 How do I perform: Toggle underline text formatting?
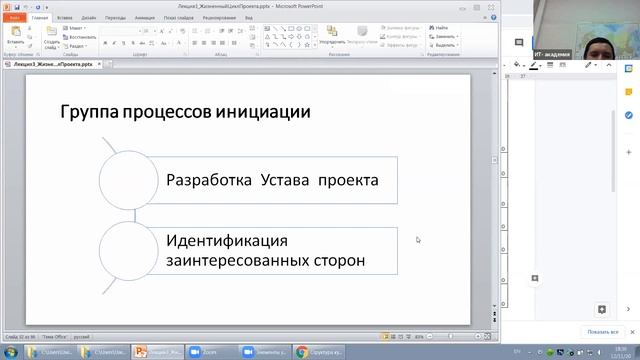pyautogui.click(x=124, y=43)
